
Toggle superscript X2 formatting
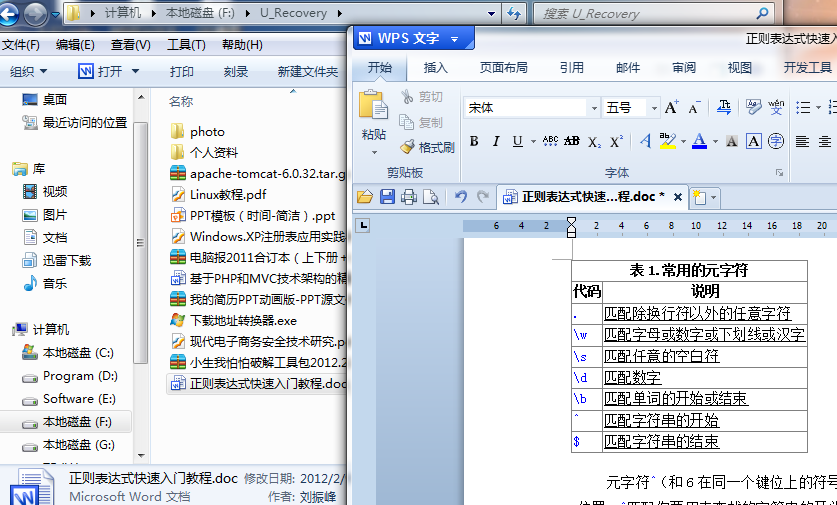coord(616,141)
